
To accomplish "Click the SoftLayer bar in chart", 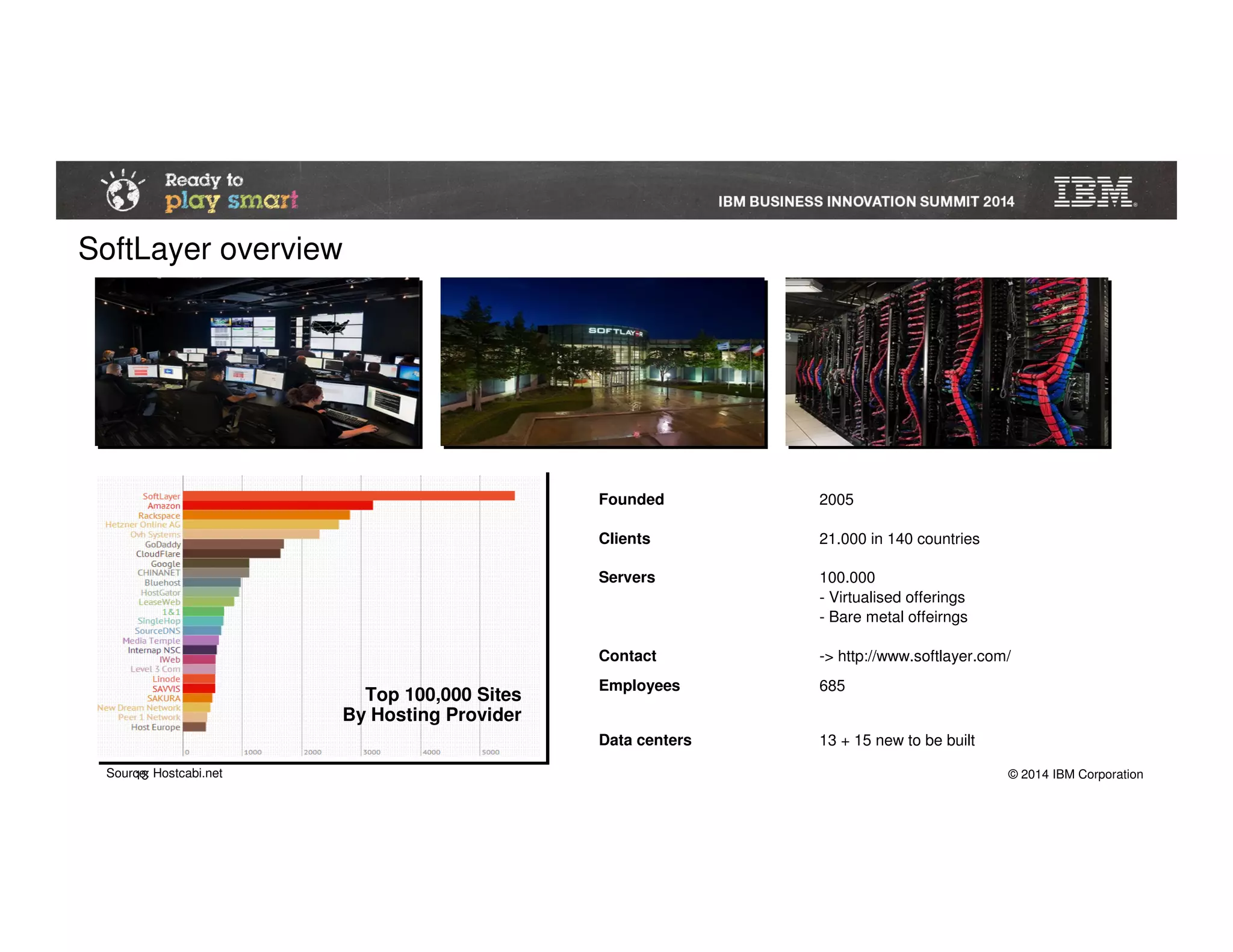I will 349,496.
